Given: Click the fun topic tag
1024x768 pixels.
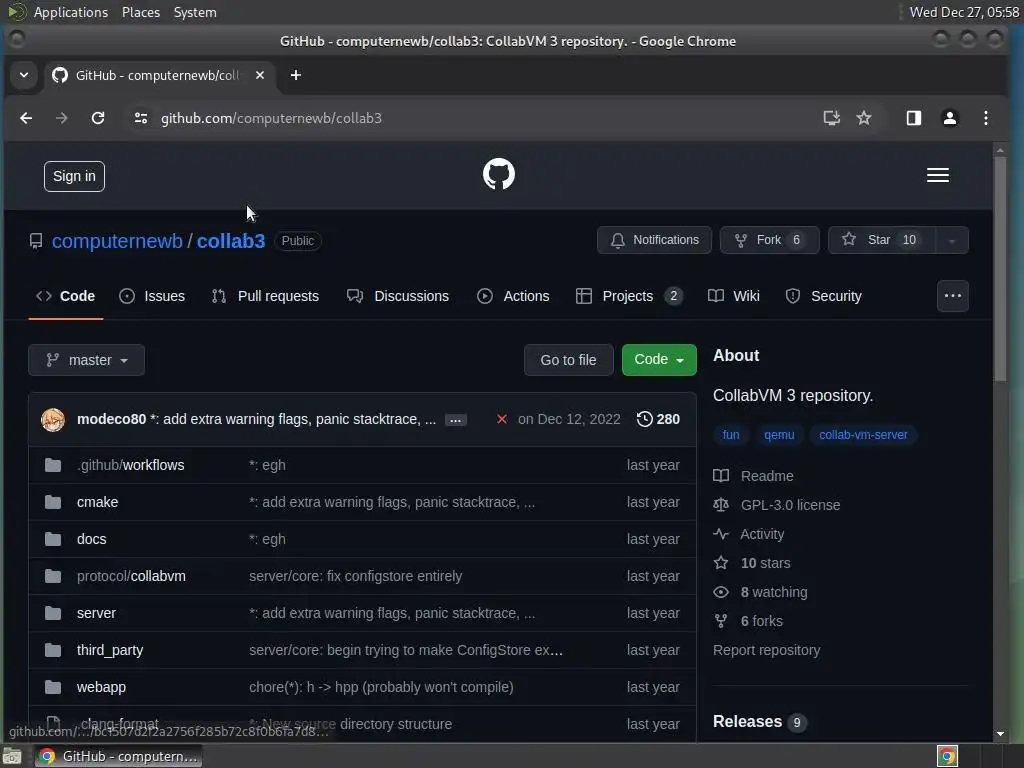Looking at the screenshot, I should click(x=731, y=435).
